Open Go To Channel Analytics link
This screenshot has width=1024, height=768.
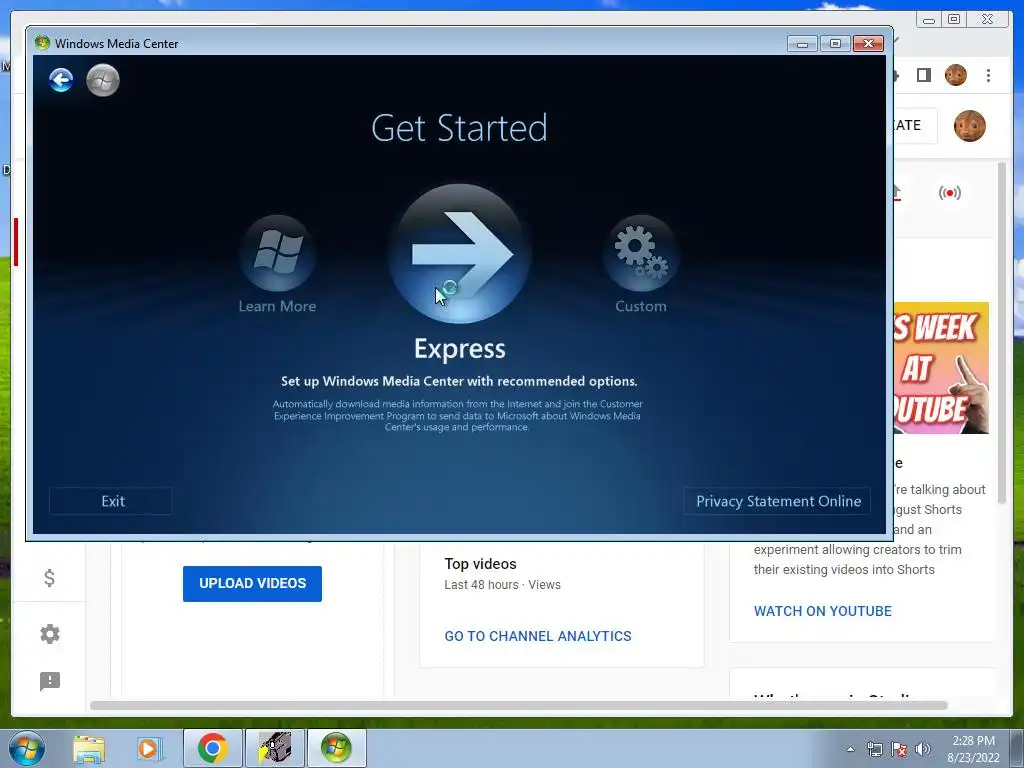(537, 636)
